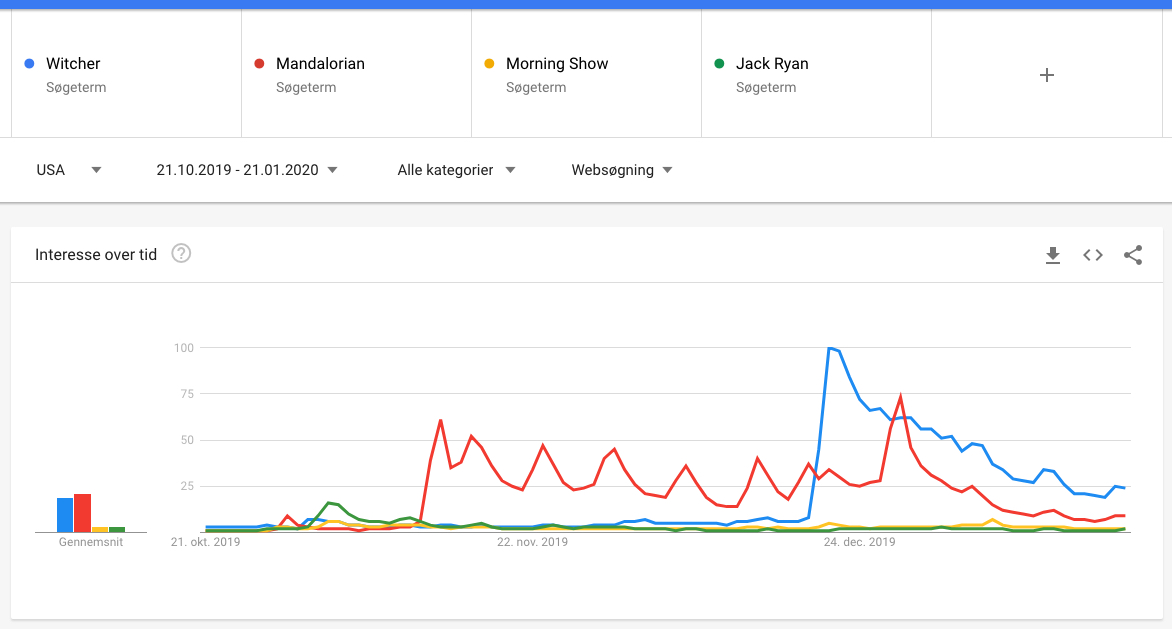Open the Alle kategorier dropdown
The image size is (1172, 629).
456,170
